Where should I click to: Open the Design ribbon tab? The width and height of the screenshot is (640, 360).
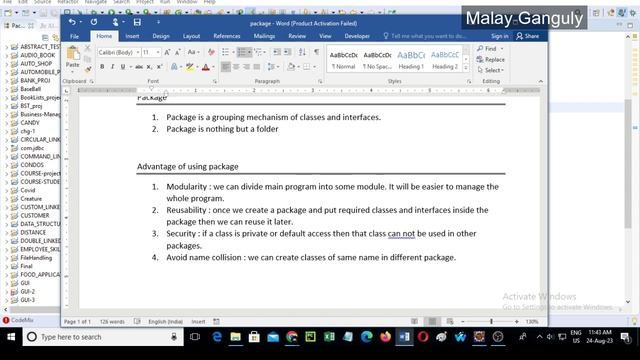[x=161, y=36]
